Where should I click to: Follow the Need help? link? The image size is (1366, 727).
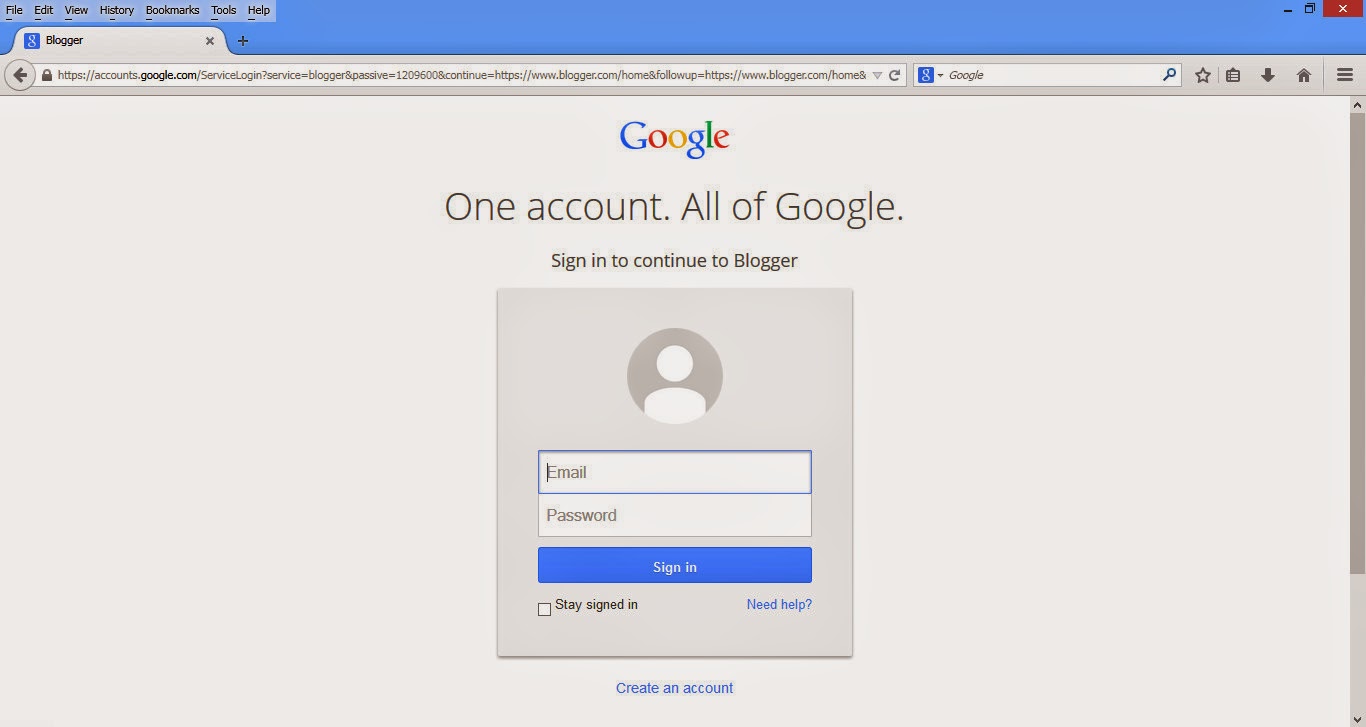[x=779, y=604]
